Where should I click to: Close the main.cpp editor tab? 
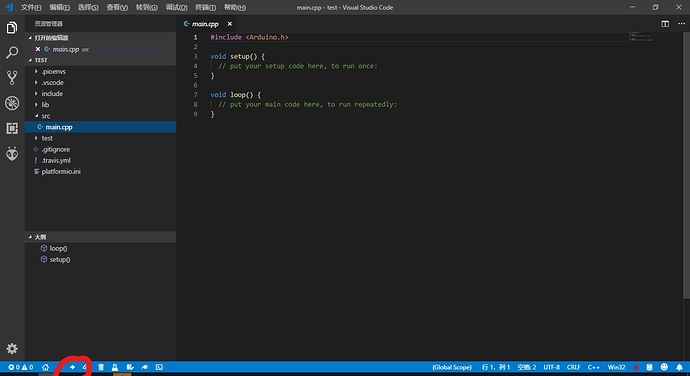pyautogui.click(x=230, y=24)
